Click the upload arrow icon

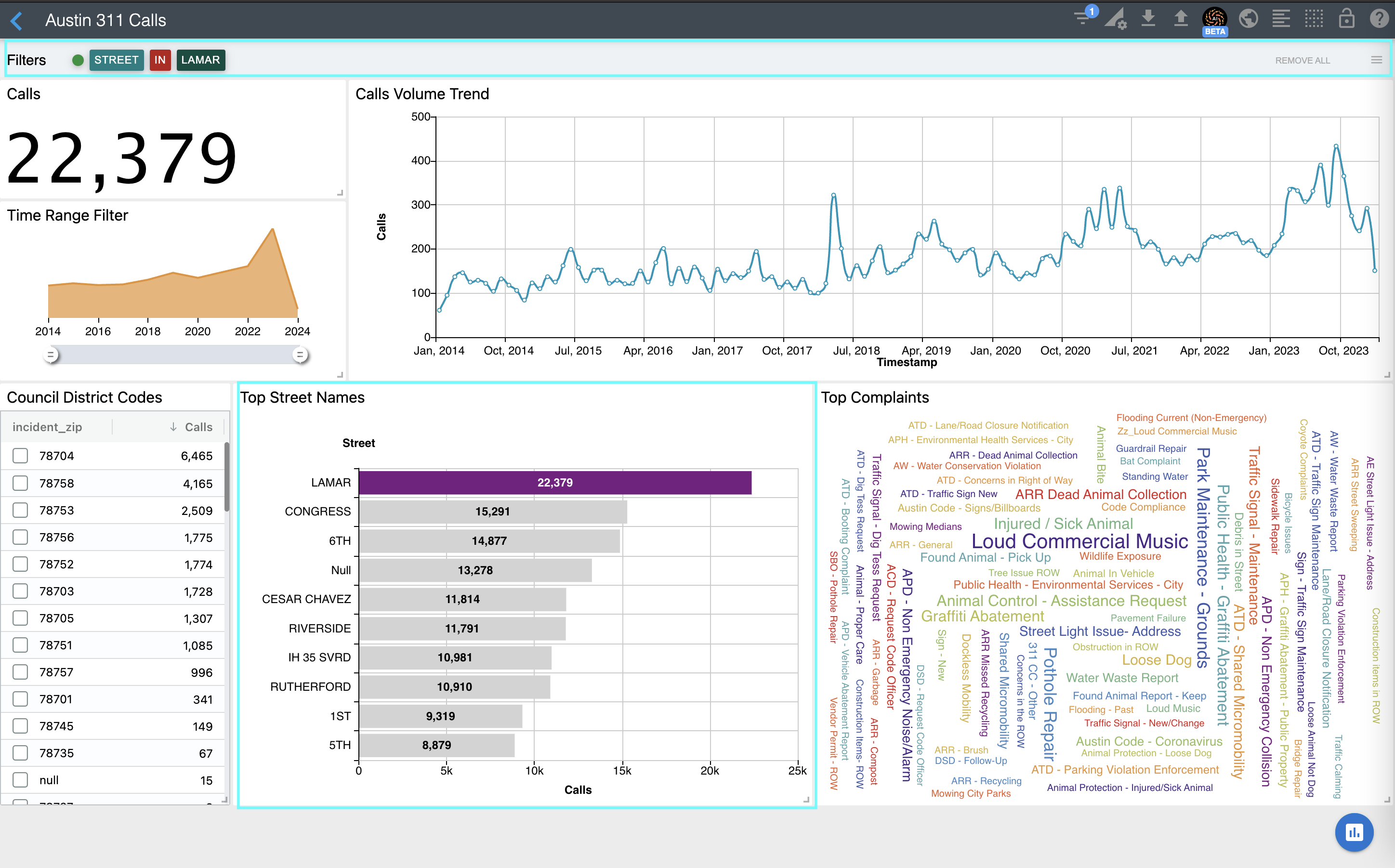pos(1180,18)
